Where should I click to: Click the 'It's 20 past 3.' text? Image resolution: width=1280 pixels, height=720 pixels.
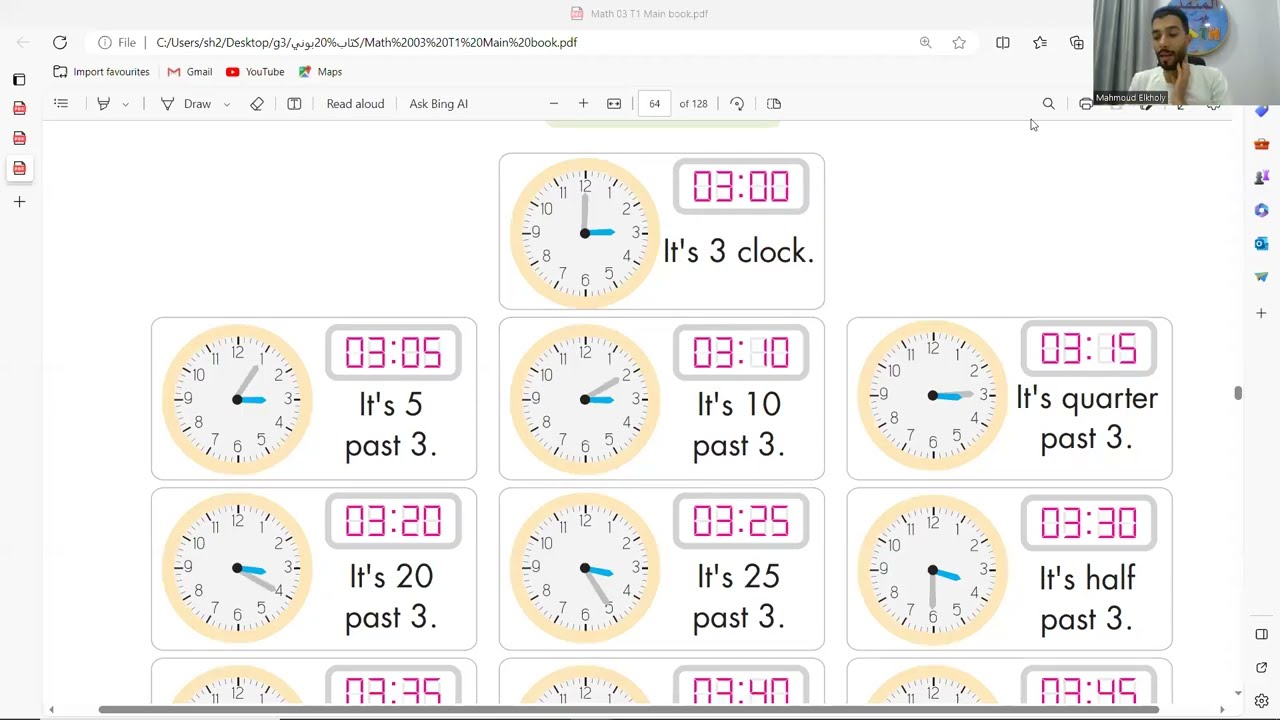[x=391, y=596]
